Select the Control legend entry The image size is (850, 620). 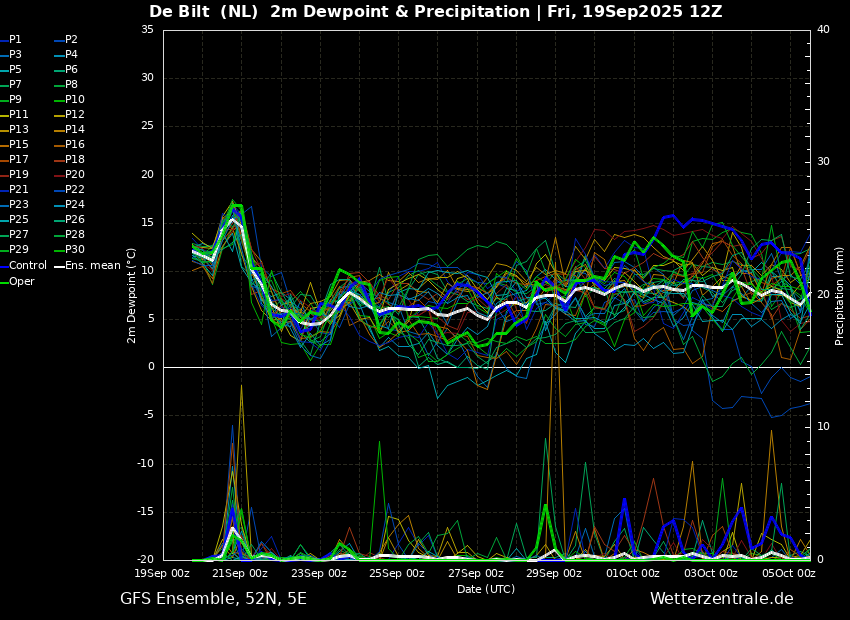click(23, 266)
